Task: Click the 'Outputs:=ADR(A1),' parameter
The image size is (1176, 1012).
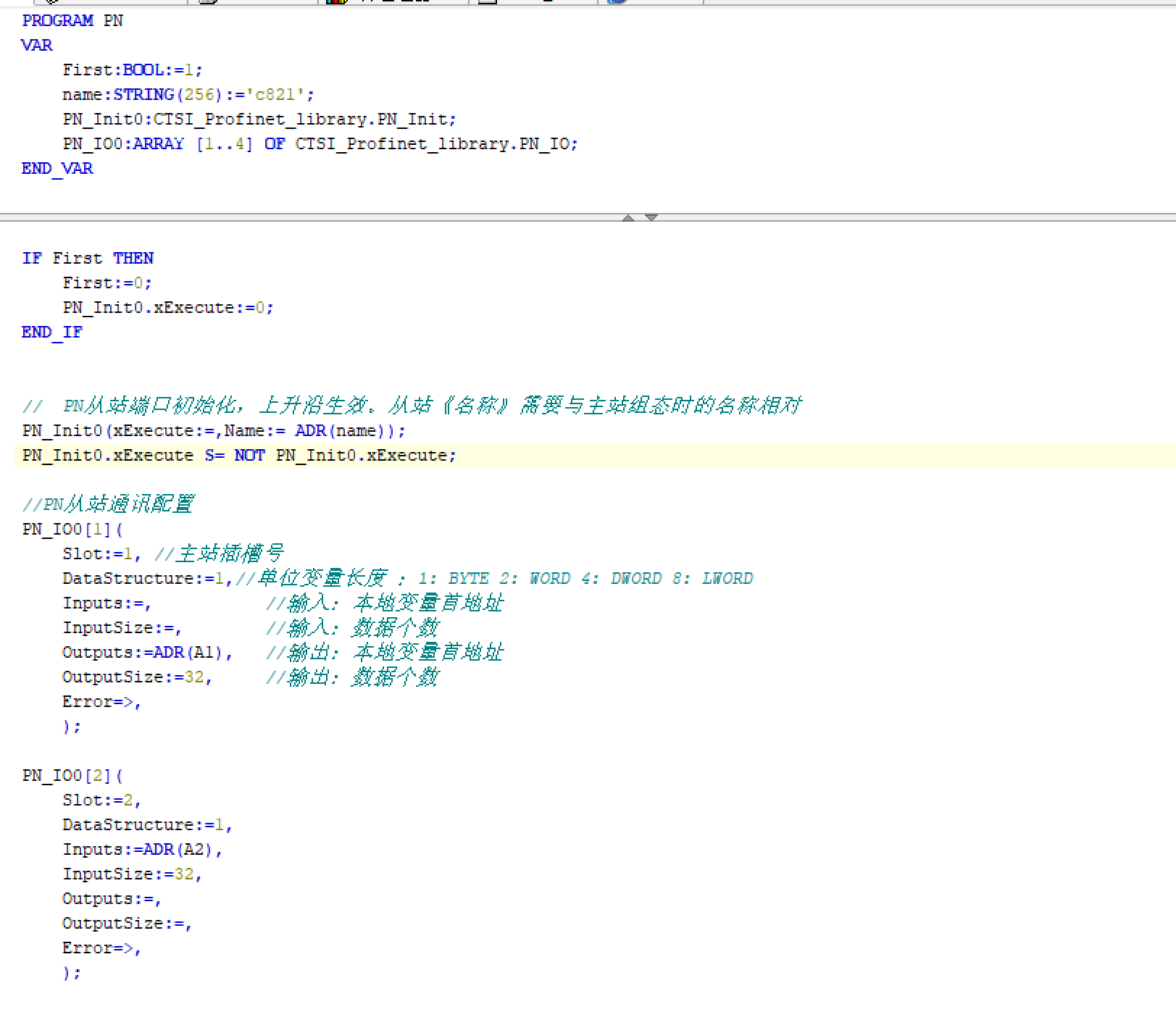Action: click(x=148, y=653)
